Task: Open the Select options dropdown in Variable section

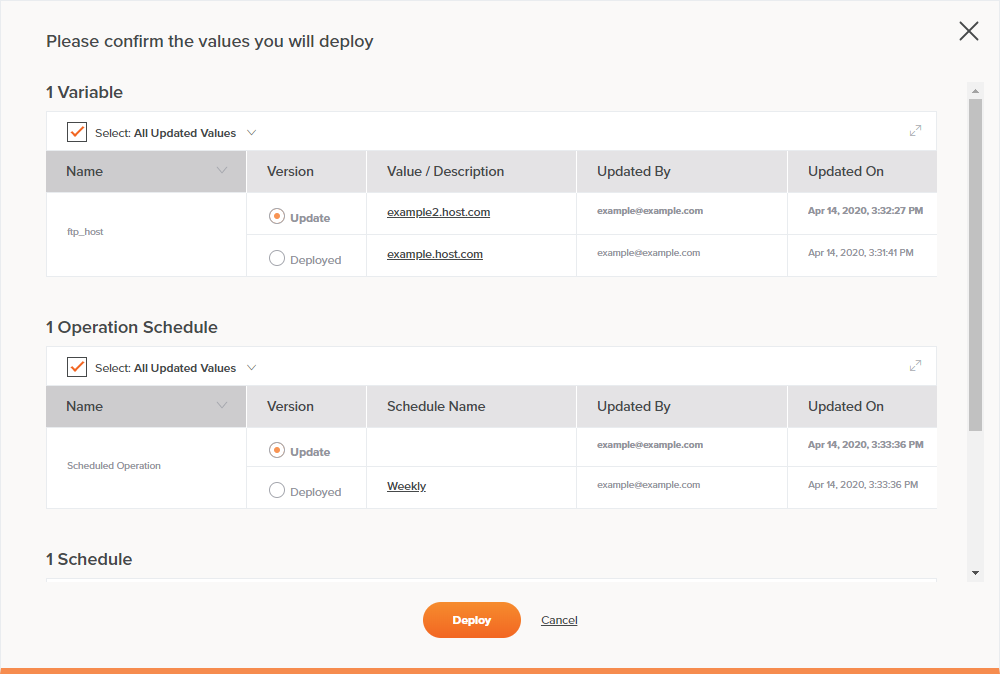Action: [x=251, y=132]
